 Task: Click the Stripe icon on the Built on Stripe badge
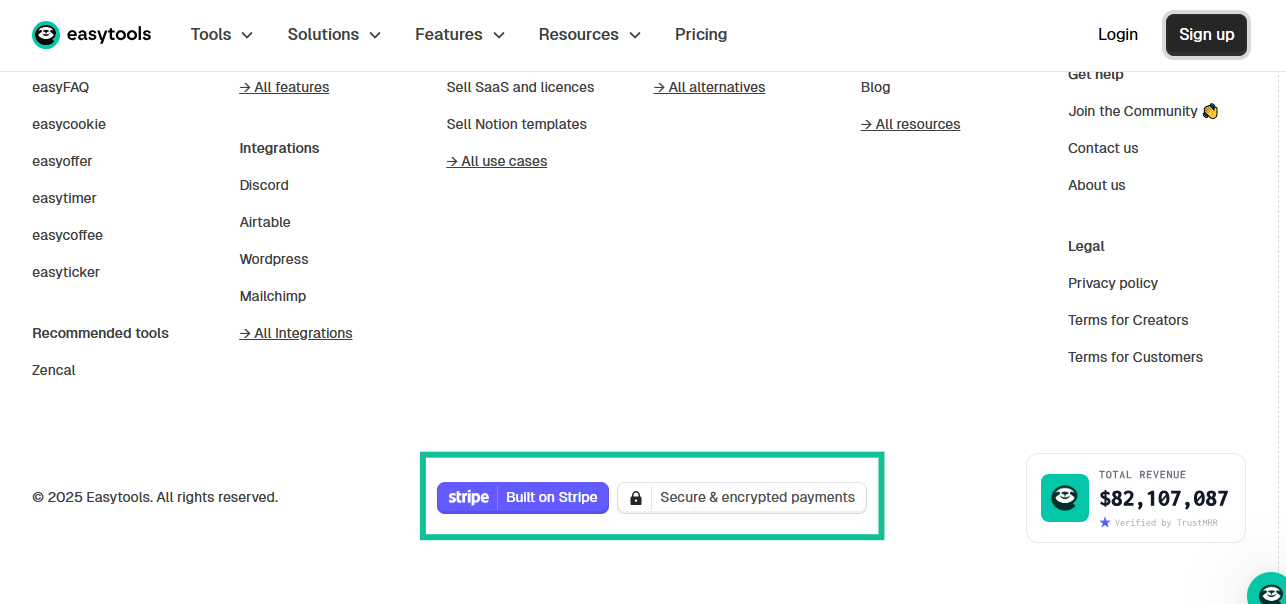tap(467, 497)
